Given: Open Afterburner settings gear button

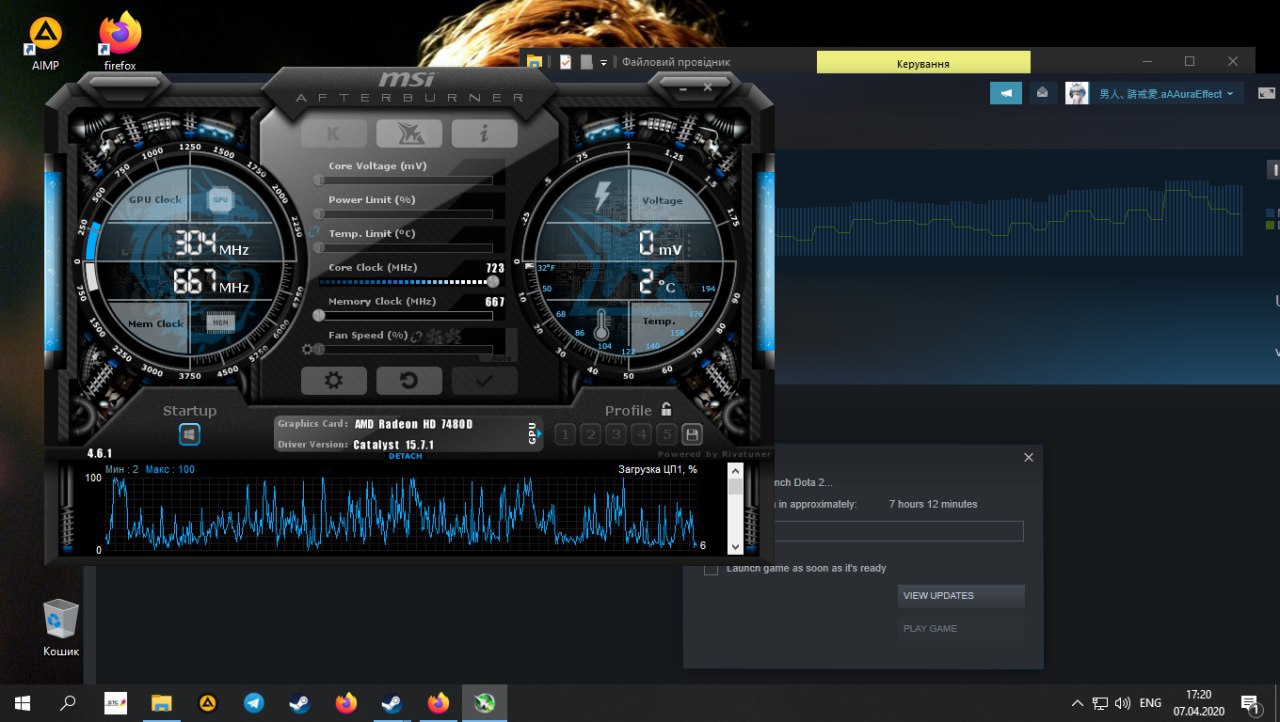Looking at the screenshot, I should (x=334, y=381).
